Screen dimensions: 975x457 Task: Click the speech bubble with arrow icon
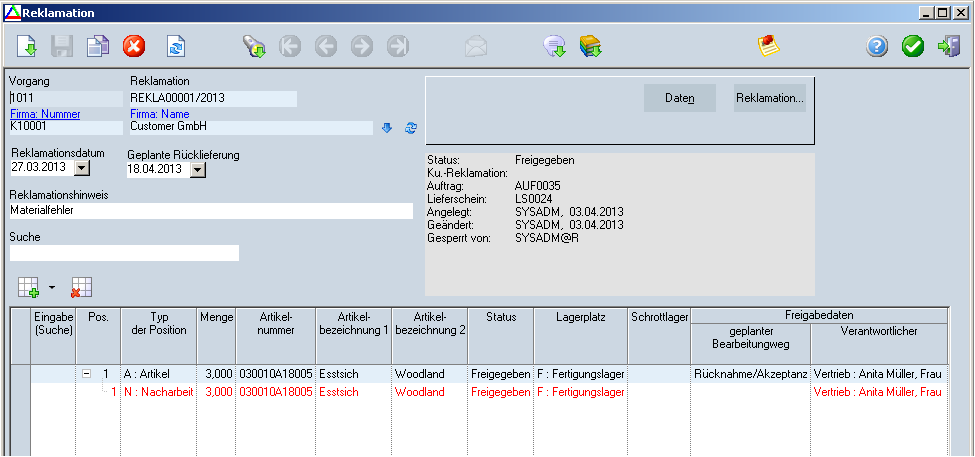click(x=554, y=46)
